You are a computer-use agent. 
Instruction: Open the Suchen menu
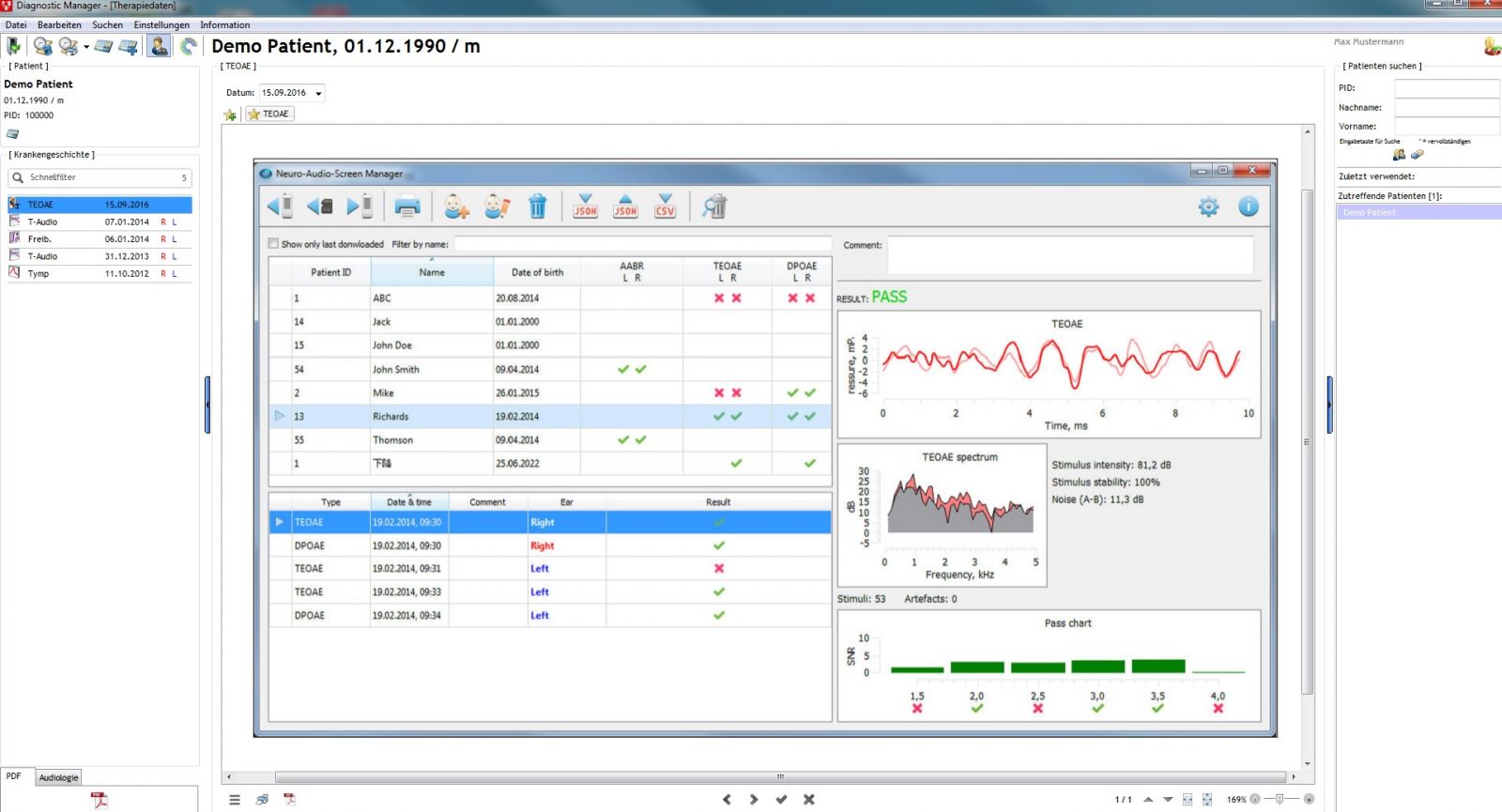(x=108, y=25)
